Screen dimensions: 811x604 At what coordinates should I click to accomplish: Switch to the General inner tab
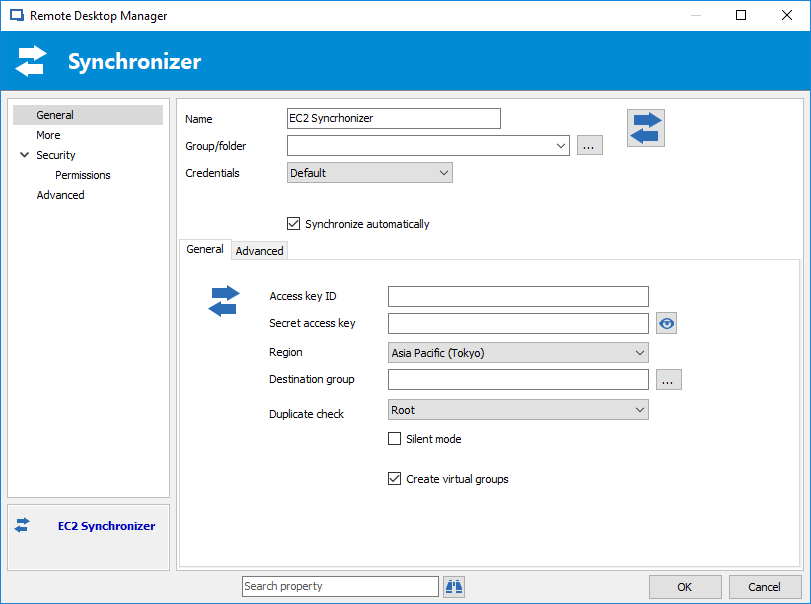pos(205,249)
